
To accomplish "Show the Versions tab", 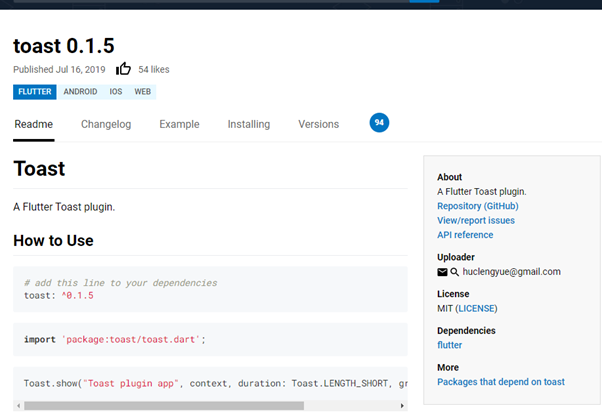I will (318, 125).
